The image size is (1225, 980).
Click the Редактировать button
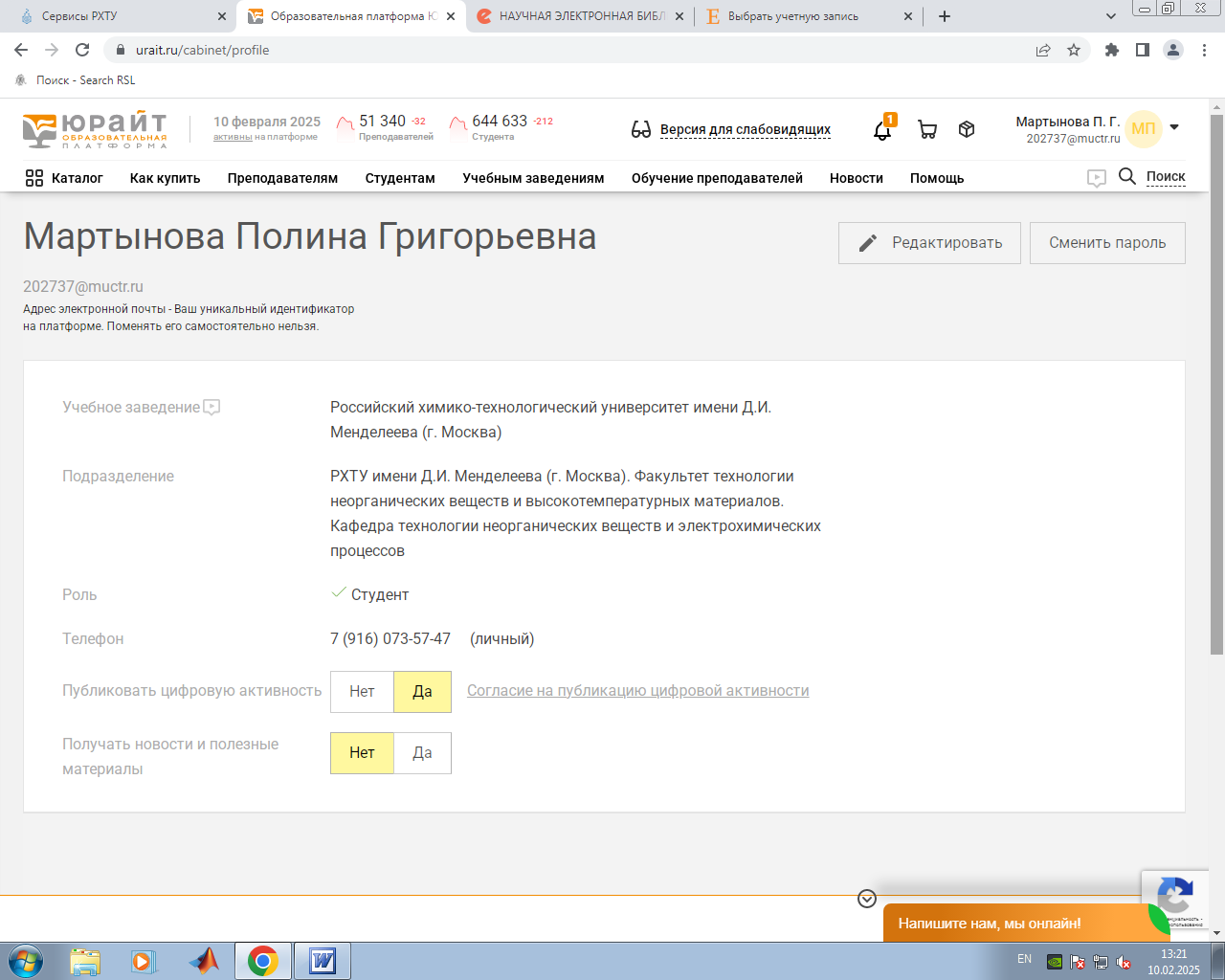click(929, 243)
